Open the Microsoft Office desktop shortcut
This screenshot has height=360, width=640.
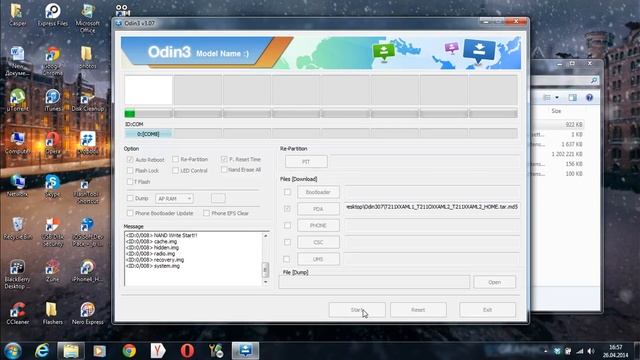(x=87, y=18)
